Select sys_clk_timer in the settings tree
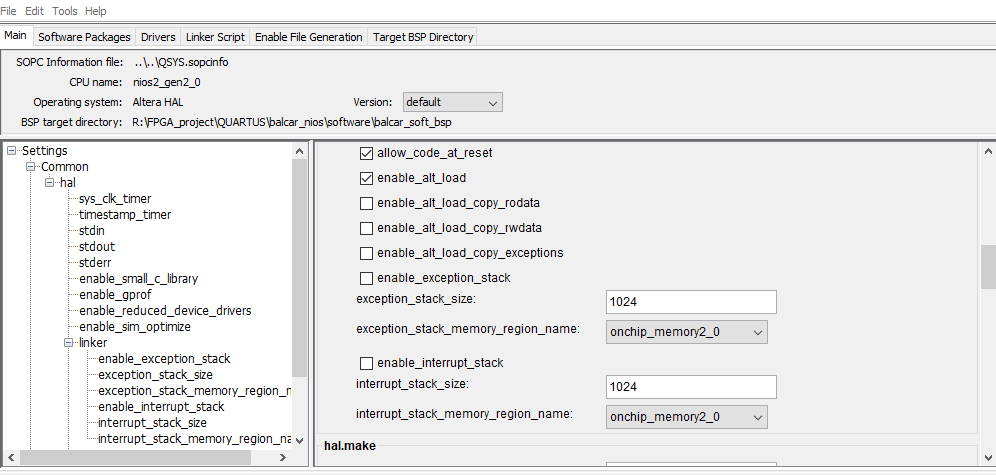The height and width of the screenshot is (475, 996). (x=115, y=199)
